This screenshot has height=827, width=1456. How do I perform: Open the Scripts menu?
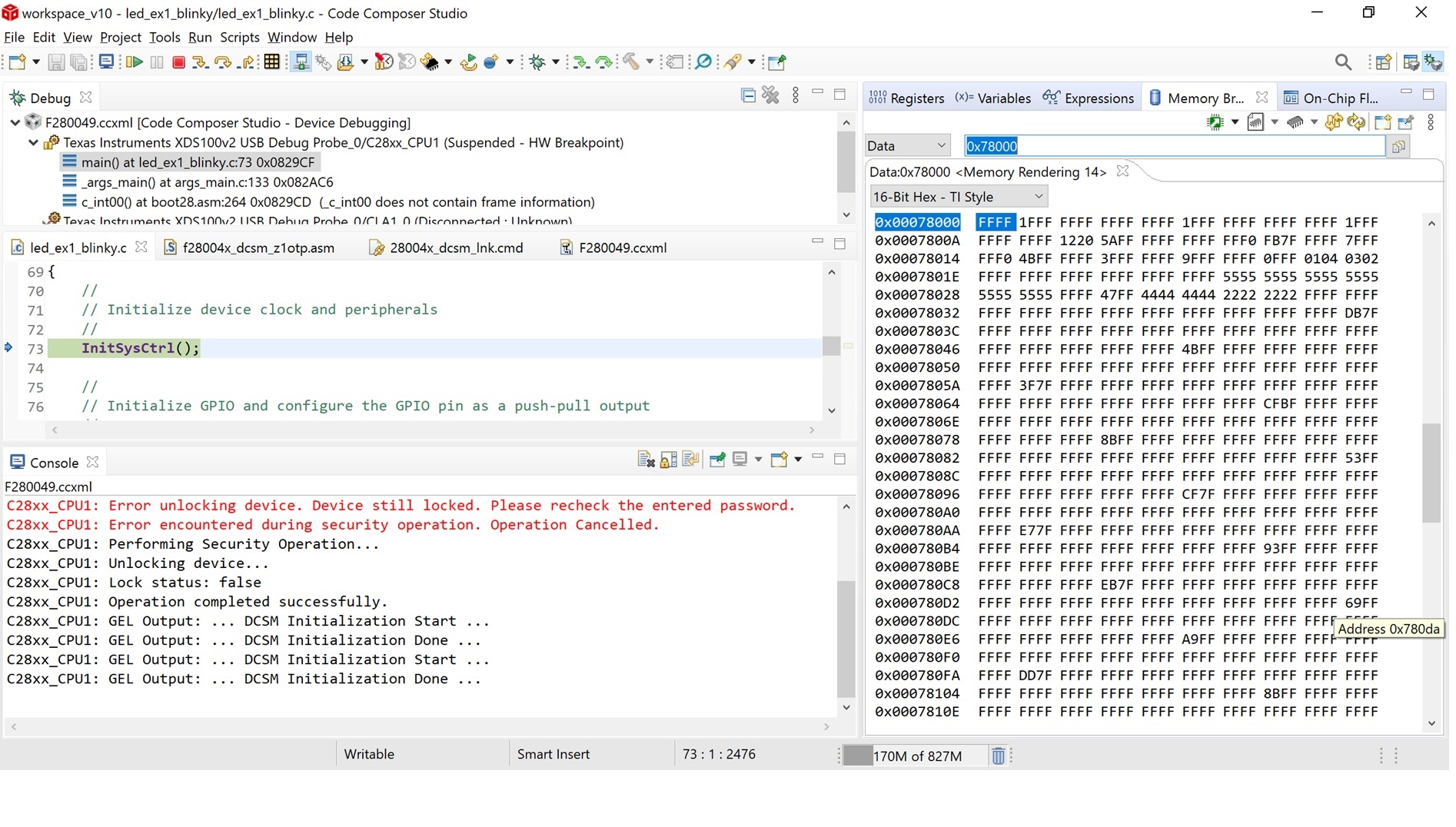[x=240, y=37]
